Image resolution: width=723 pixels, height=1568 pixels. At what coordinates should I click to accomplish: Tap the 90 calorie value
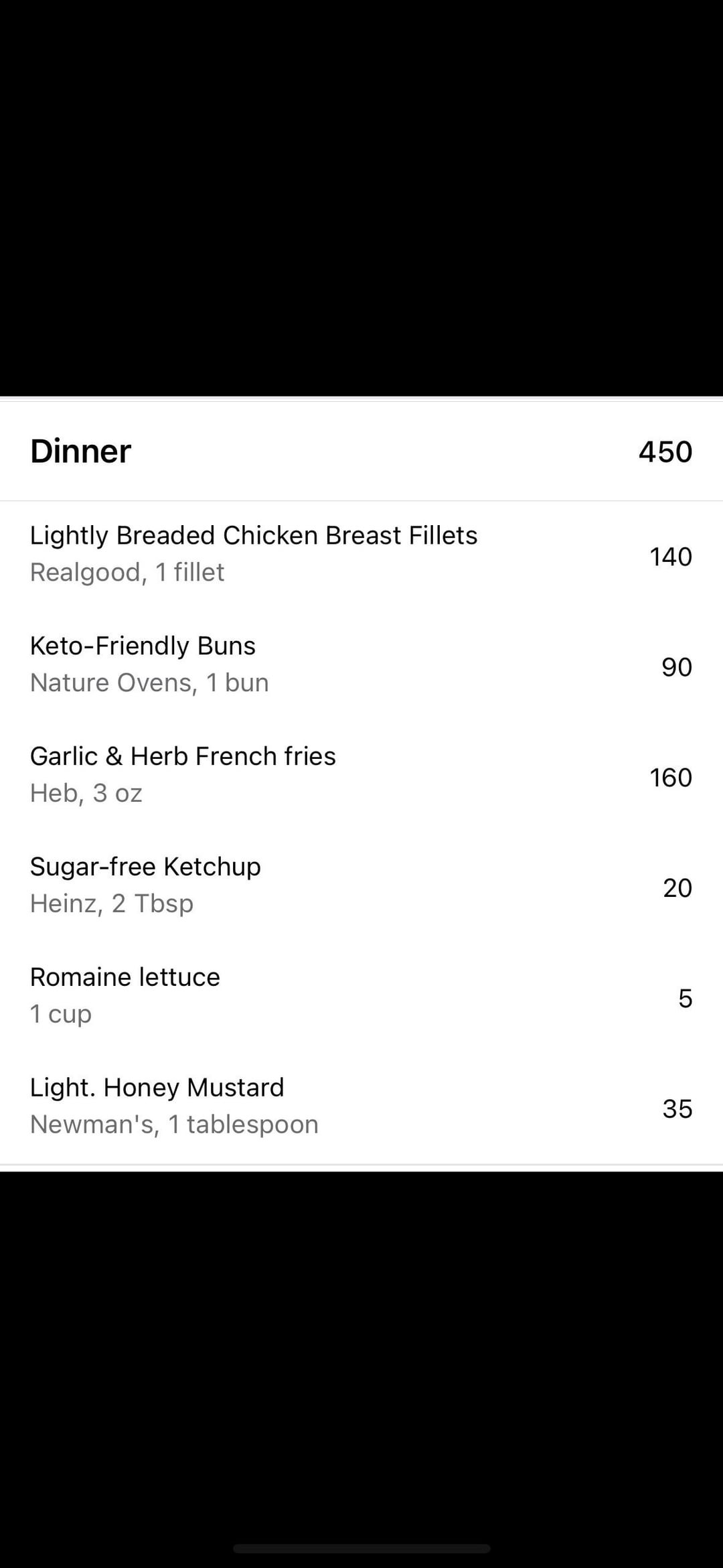[x=676, y=667]
